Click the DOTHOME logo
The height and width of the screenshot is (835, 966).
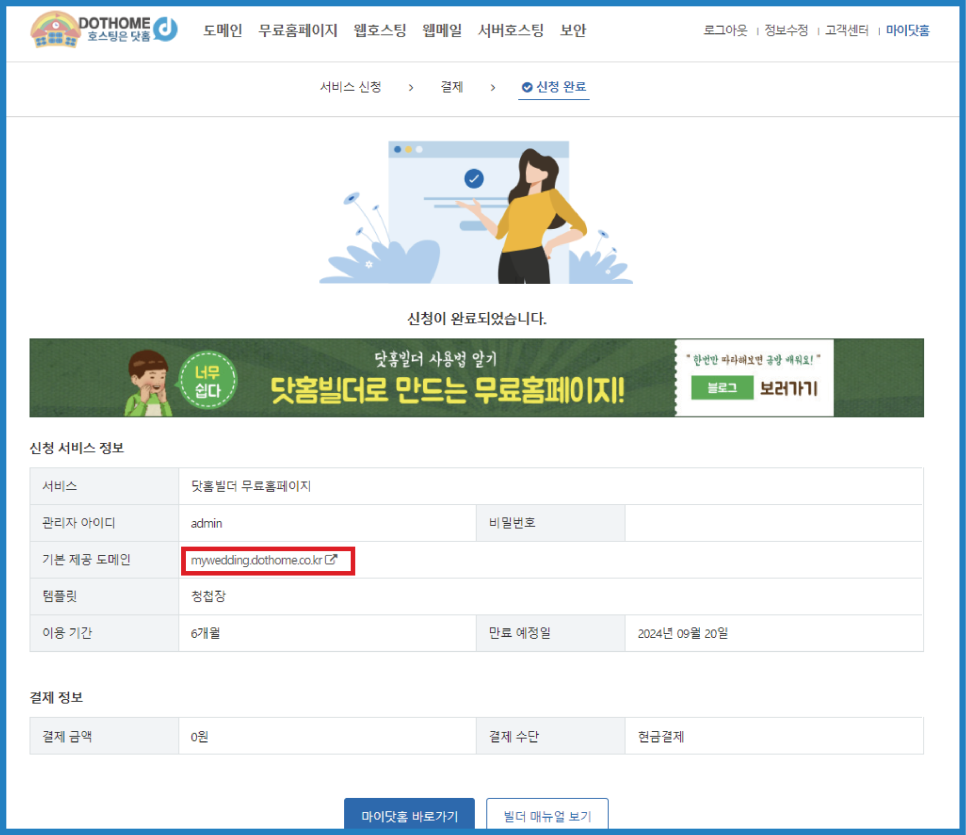click(104, 30)
